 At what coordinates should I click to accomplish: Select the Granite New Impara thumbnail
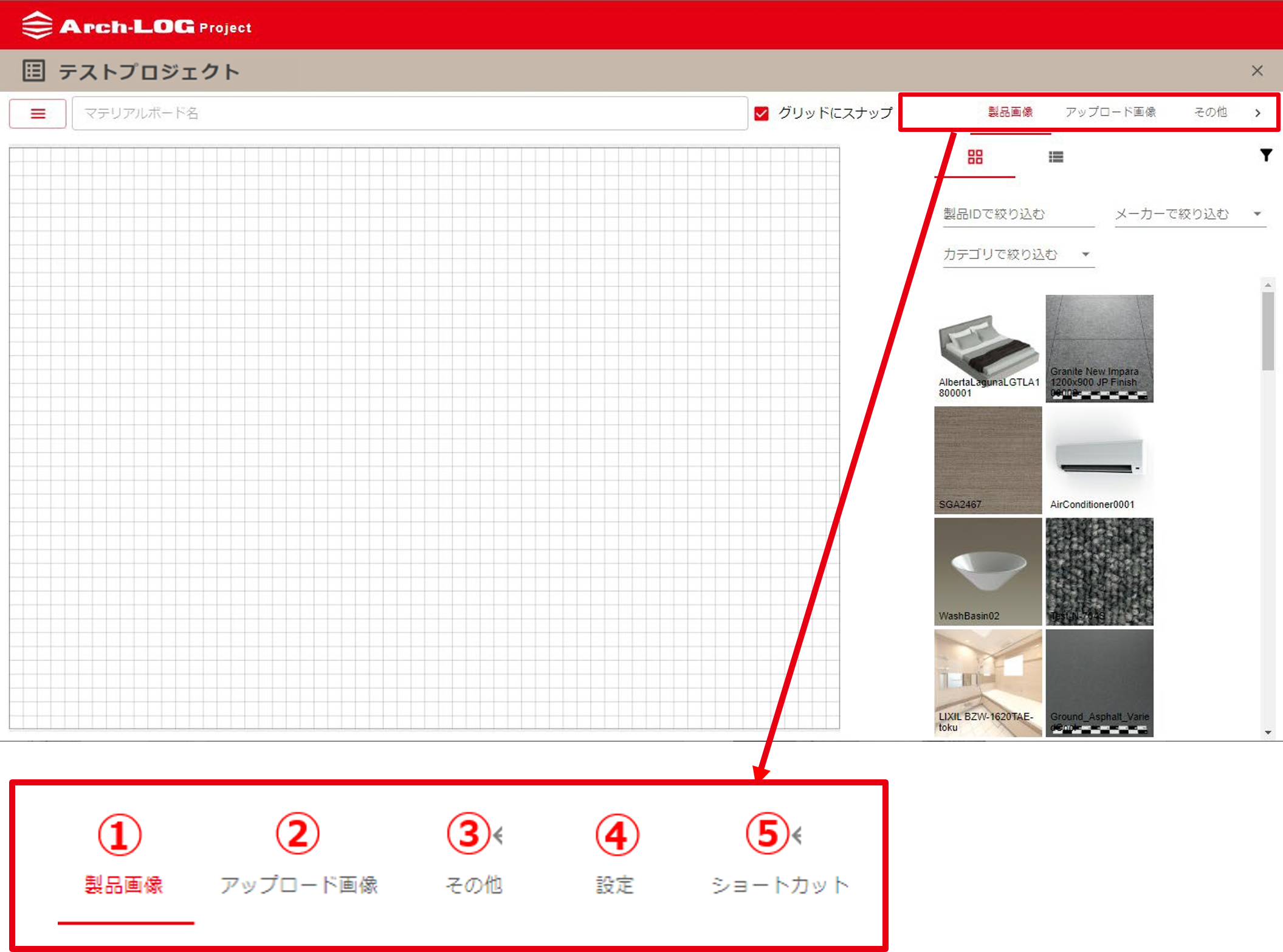1099,348
